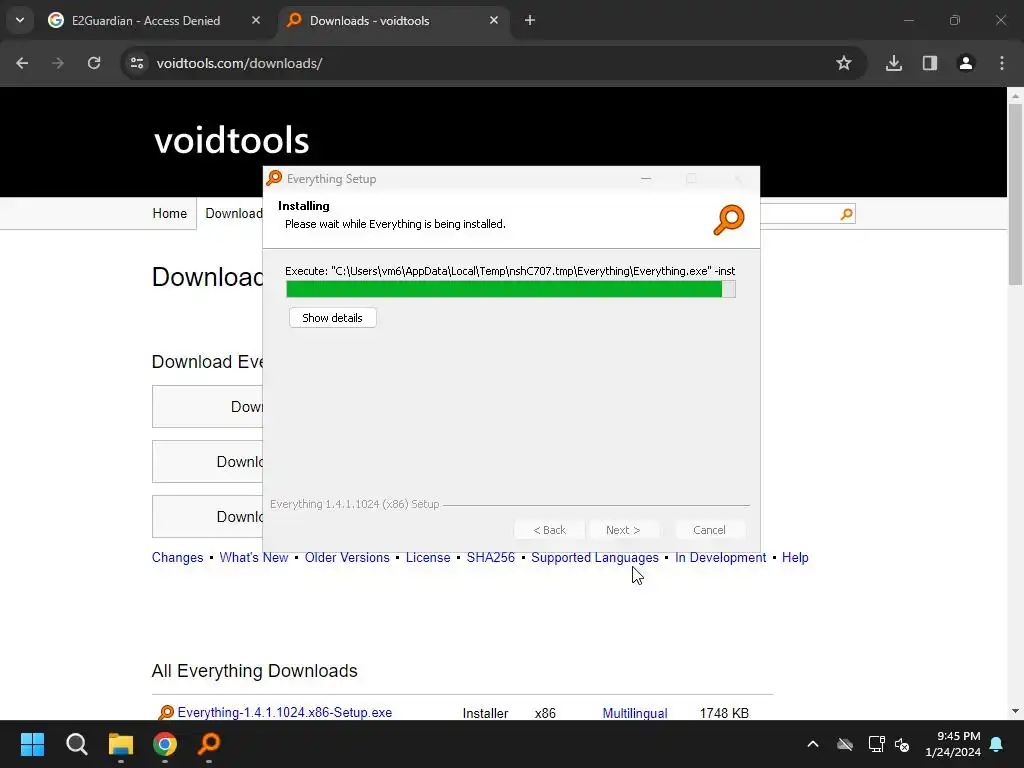This screenshot has width=1024, height=768.
Task: Open the Chrome tab search dropdown arrow
Action: (20, 20)
